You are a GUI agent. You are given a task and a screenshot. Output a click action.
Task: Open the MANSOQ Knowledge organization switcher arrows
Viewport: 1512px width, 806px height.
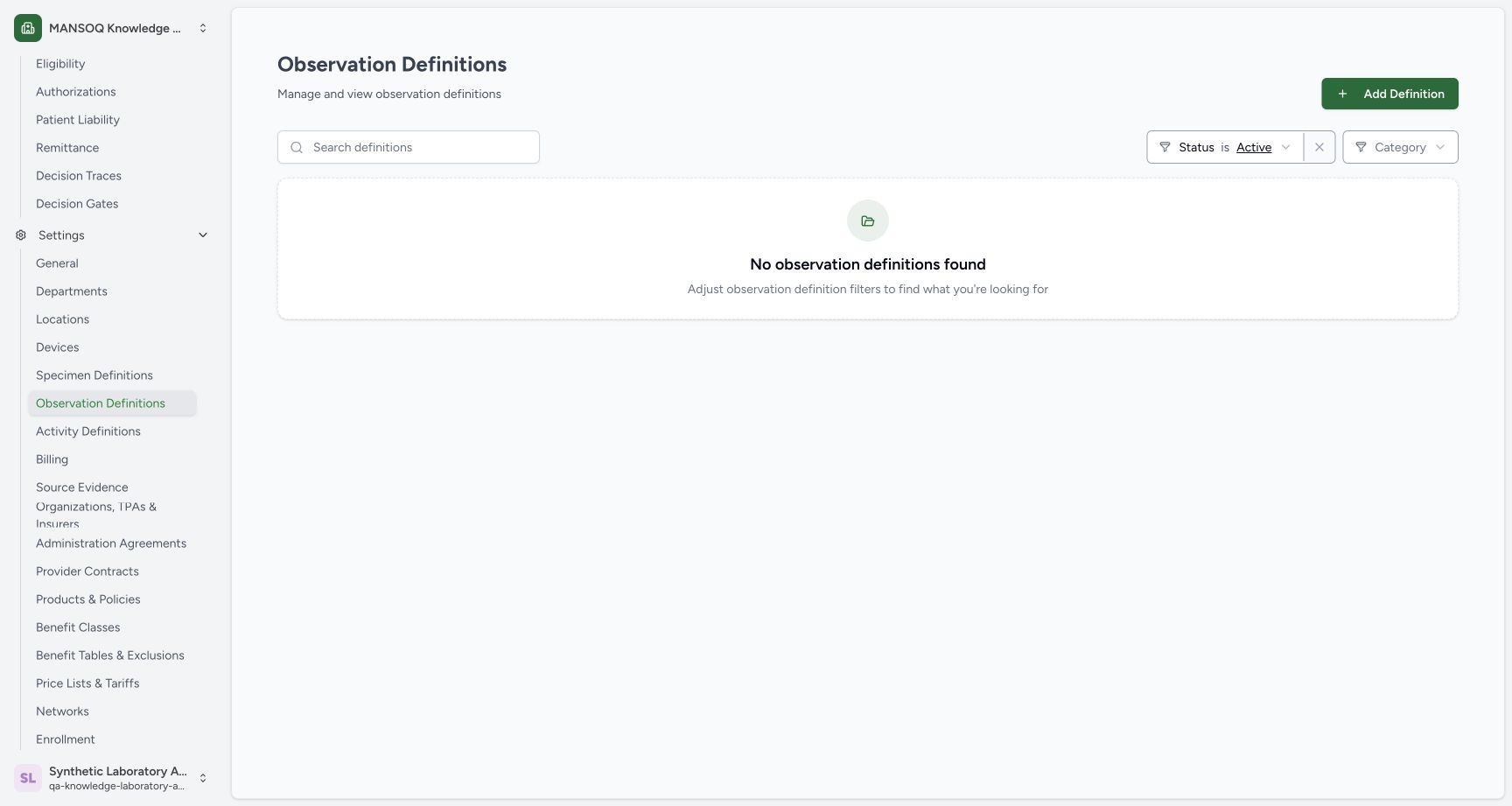click(x=203, y=28)
